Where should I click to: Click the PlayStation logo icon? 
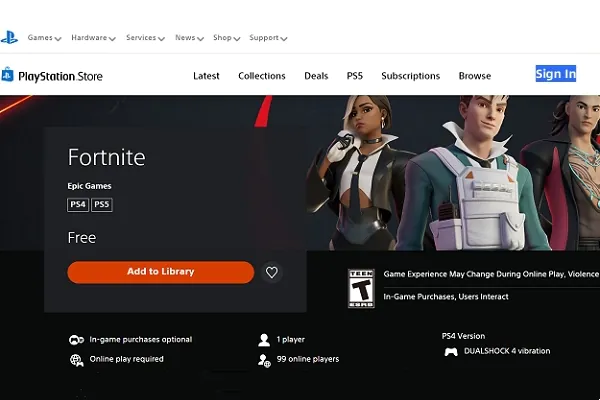[x=9, y=38]
